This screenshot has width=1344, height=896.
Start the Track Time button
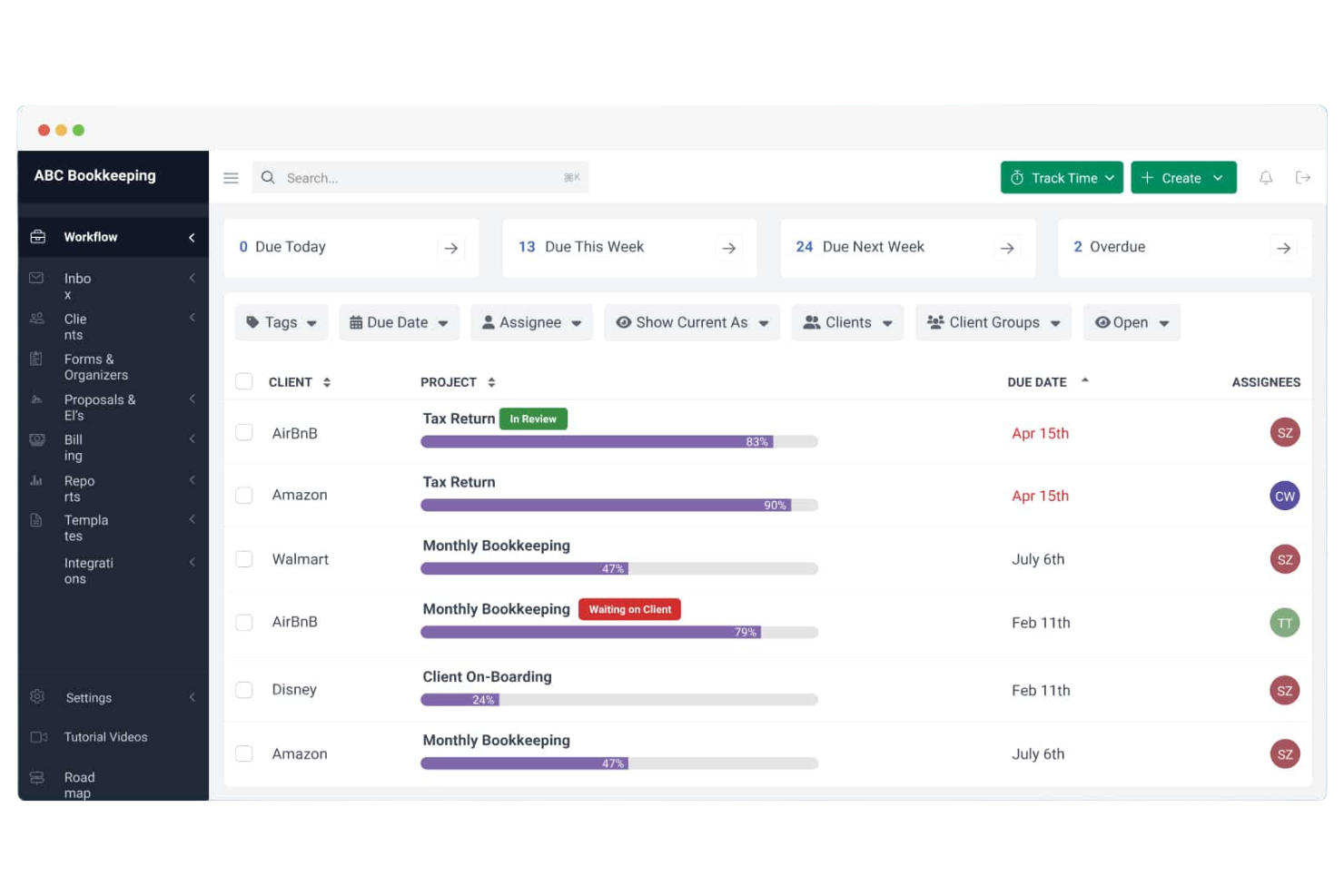pyautogui.click(x=1061, y=177)
